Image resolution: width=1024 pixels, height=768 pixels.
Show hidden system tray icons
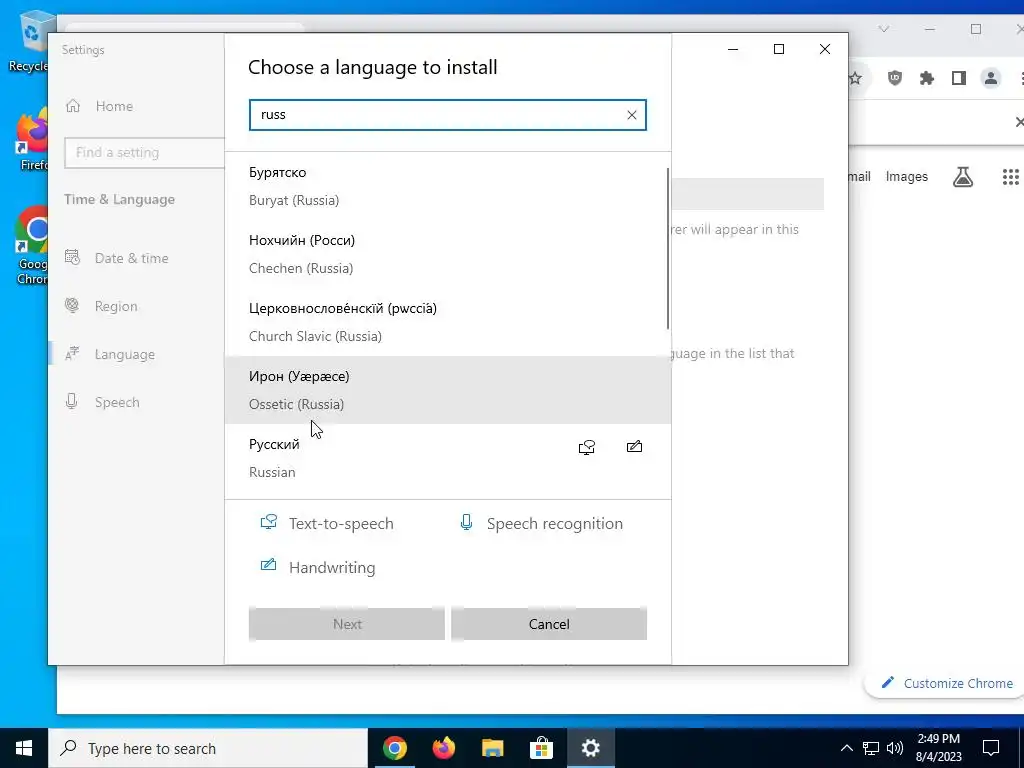[x=846, y=748]
